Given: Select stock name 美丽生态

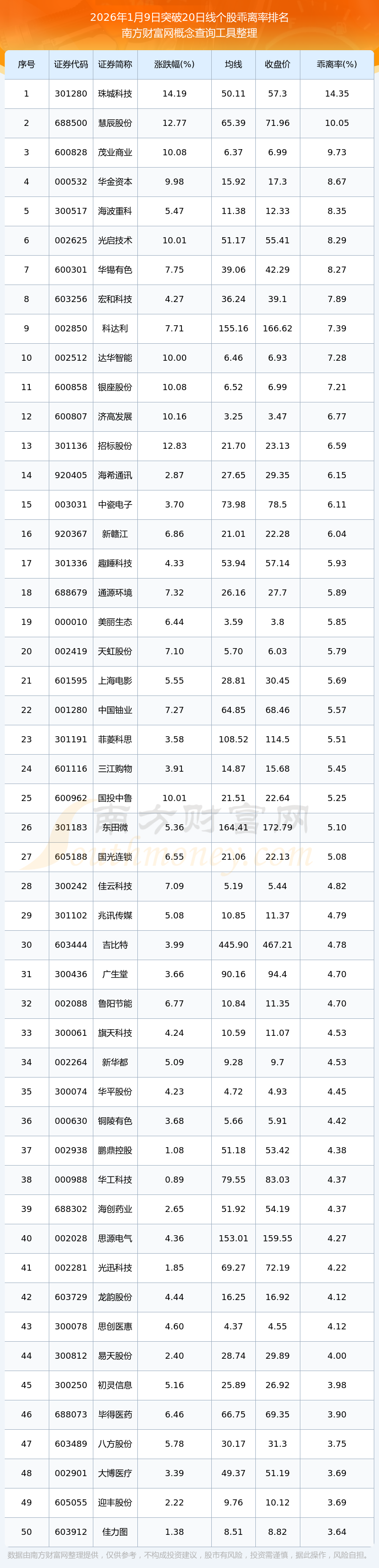Looking at the screenshot, I should [x=115, y=622].
